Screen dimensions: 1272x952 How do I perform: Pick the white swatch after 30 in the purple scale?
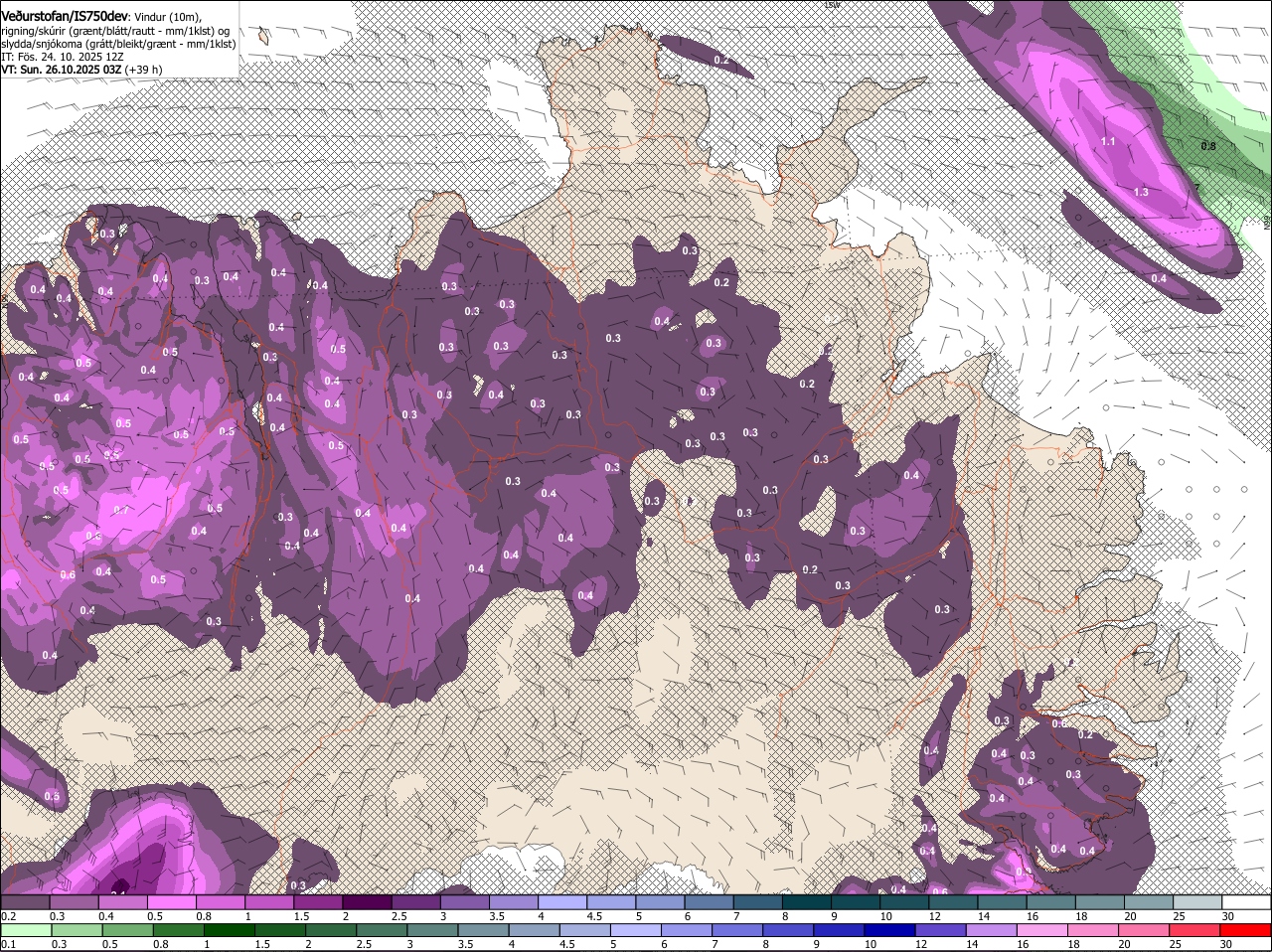(1247, 902)
